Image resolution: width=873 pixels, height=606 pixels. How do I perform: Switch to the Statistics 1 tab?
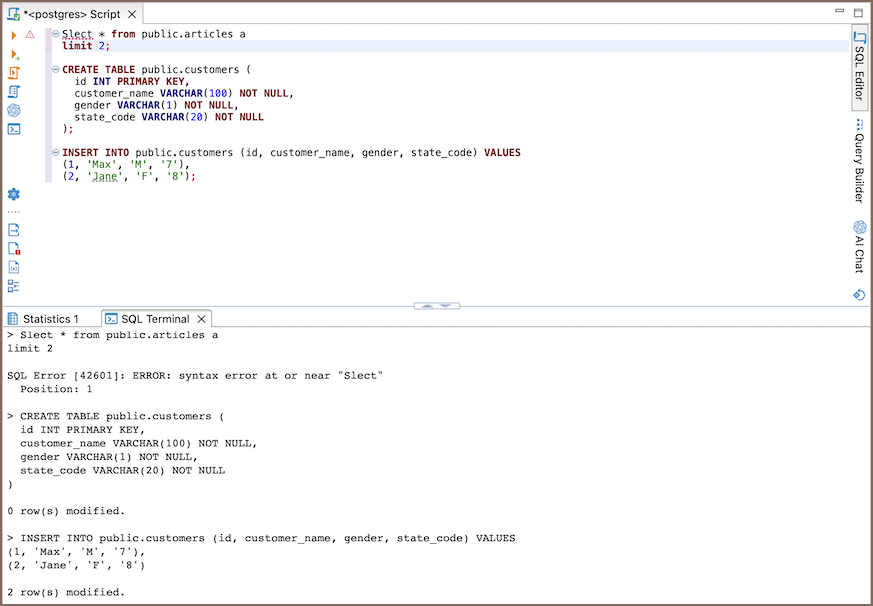pyautogui.click(x=50, y=319)
